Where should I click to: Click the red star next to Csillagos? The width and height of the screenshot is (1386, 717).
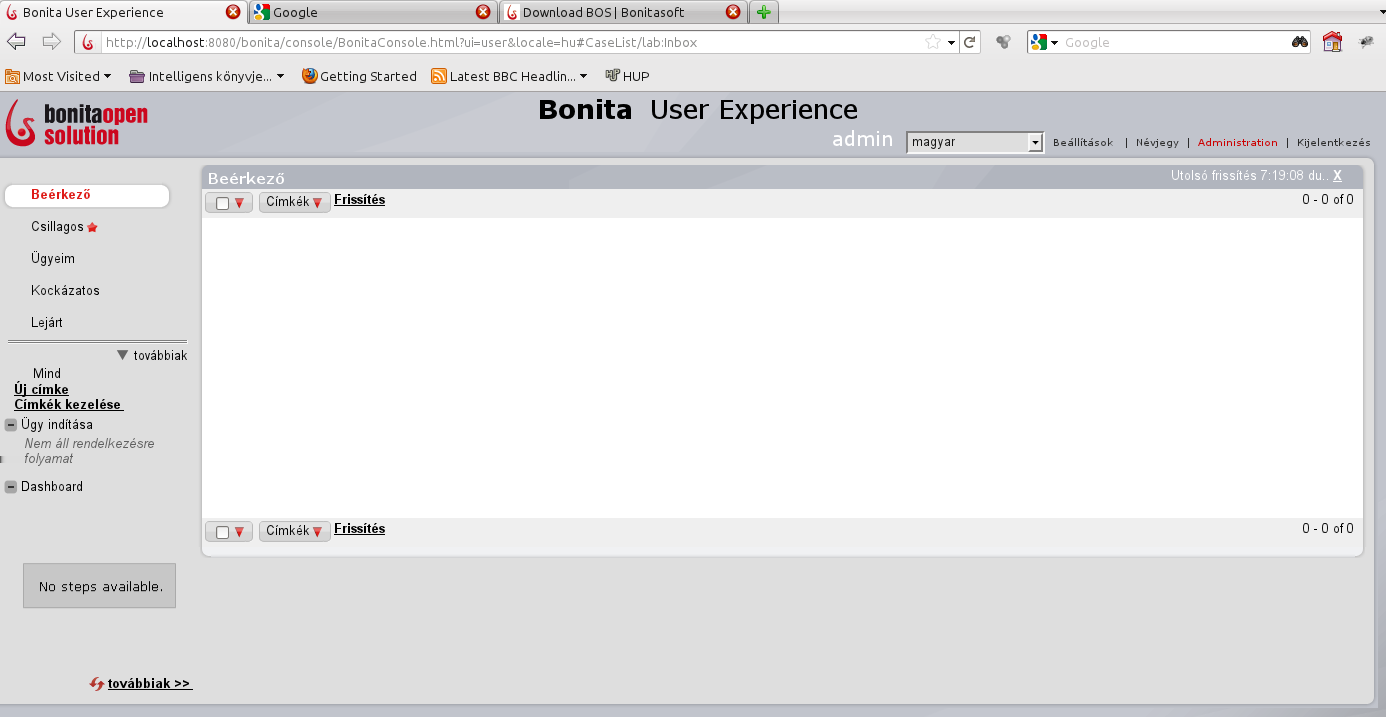92,227
